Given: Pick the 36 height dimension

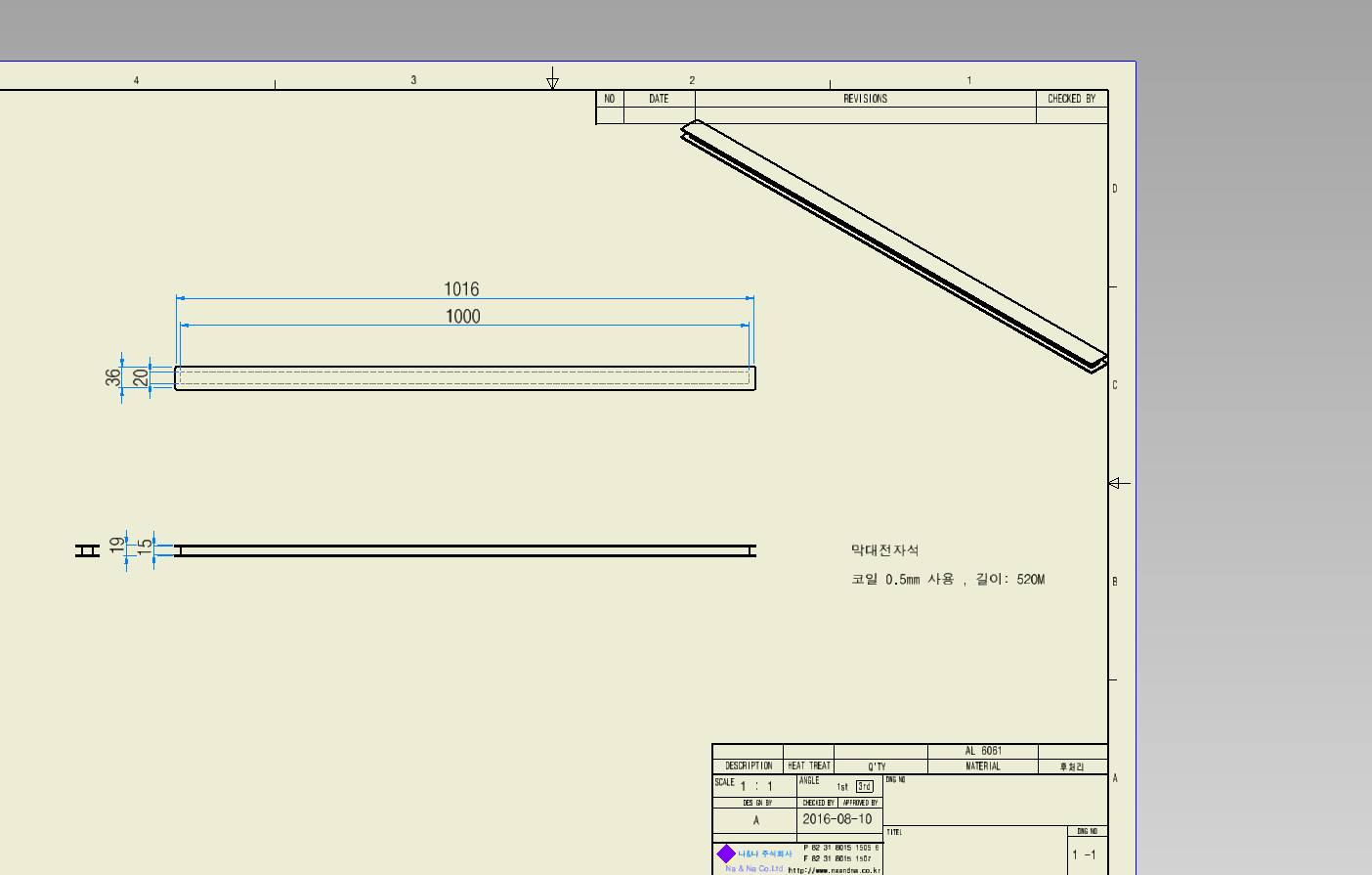Looking at the screenshot, I should point(113,377).
